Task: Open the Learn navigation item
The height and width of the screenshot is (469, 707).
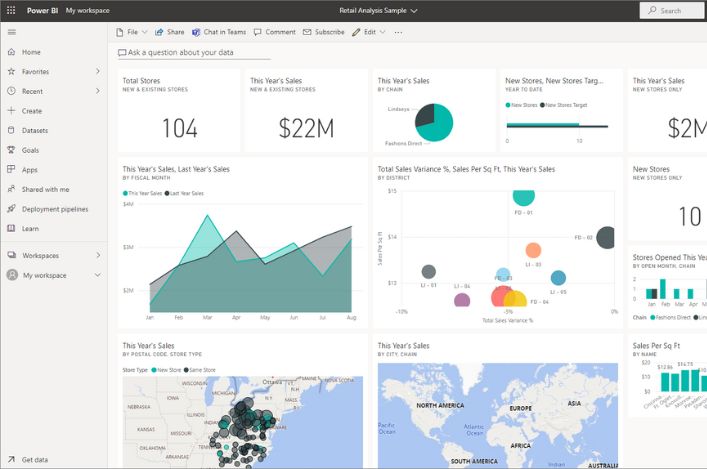Action: [54, 229]
